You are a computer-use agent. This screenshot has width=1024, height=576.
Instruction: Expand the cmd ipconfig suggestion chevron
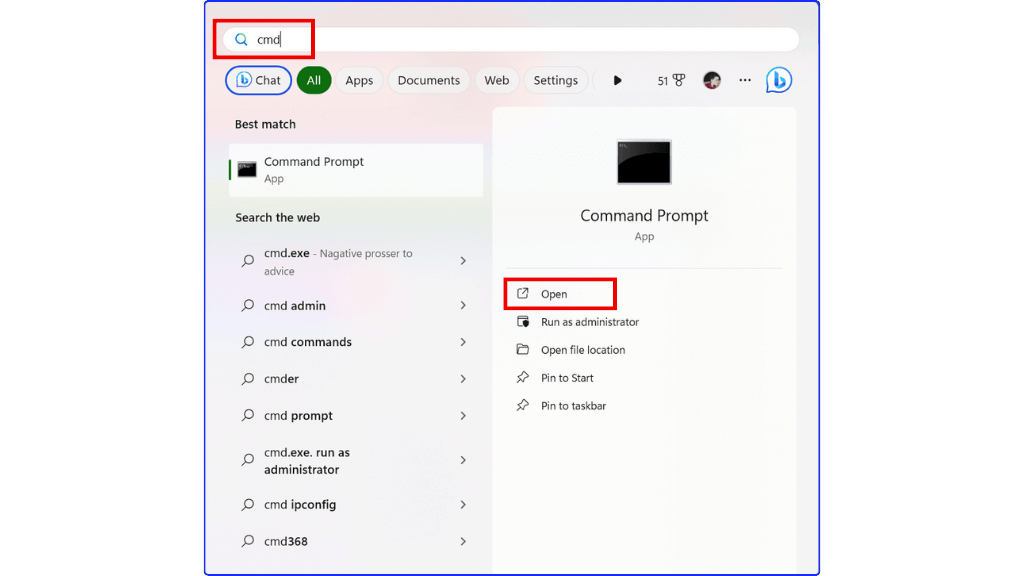point(462,505)
